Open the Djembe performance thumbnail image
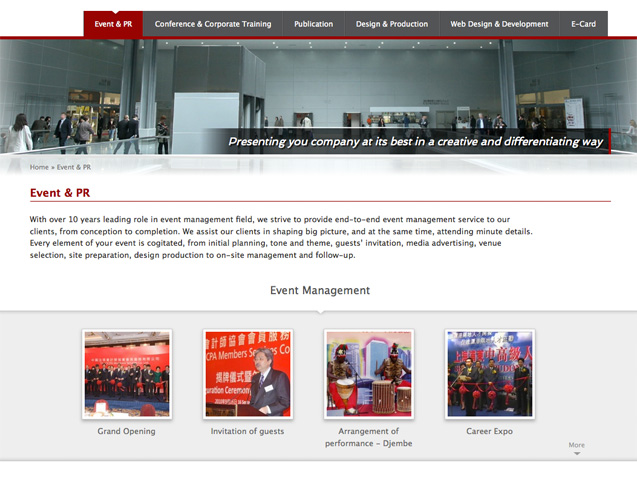 click(368, 374)
